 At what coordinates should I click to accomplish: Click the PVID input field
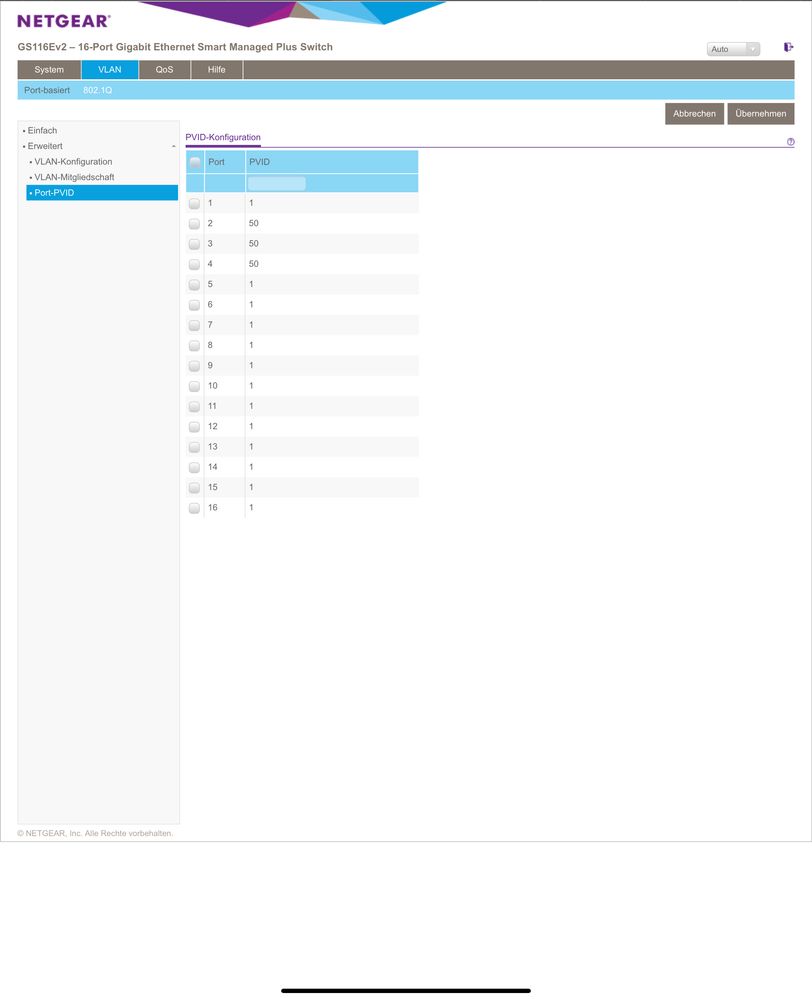277,183
